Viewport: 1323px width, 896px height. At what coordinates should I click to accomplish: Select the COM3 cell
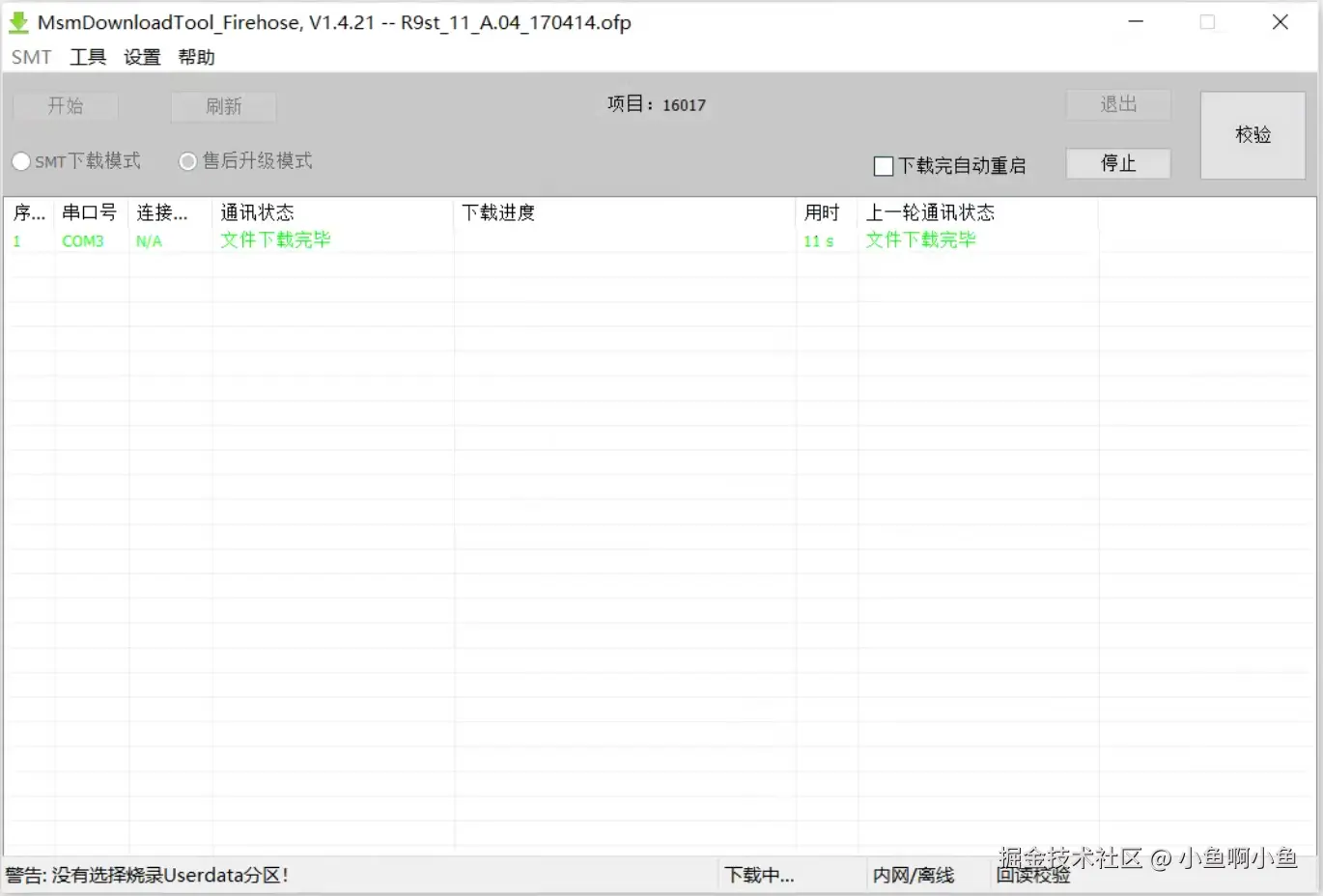[83, 240]
